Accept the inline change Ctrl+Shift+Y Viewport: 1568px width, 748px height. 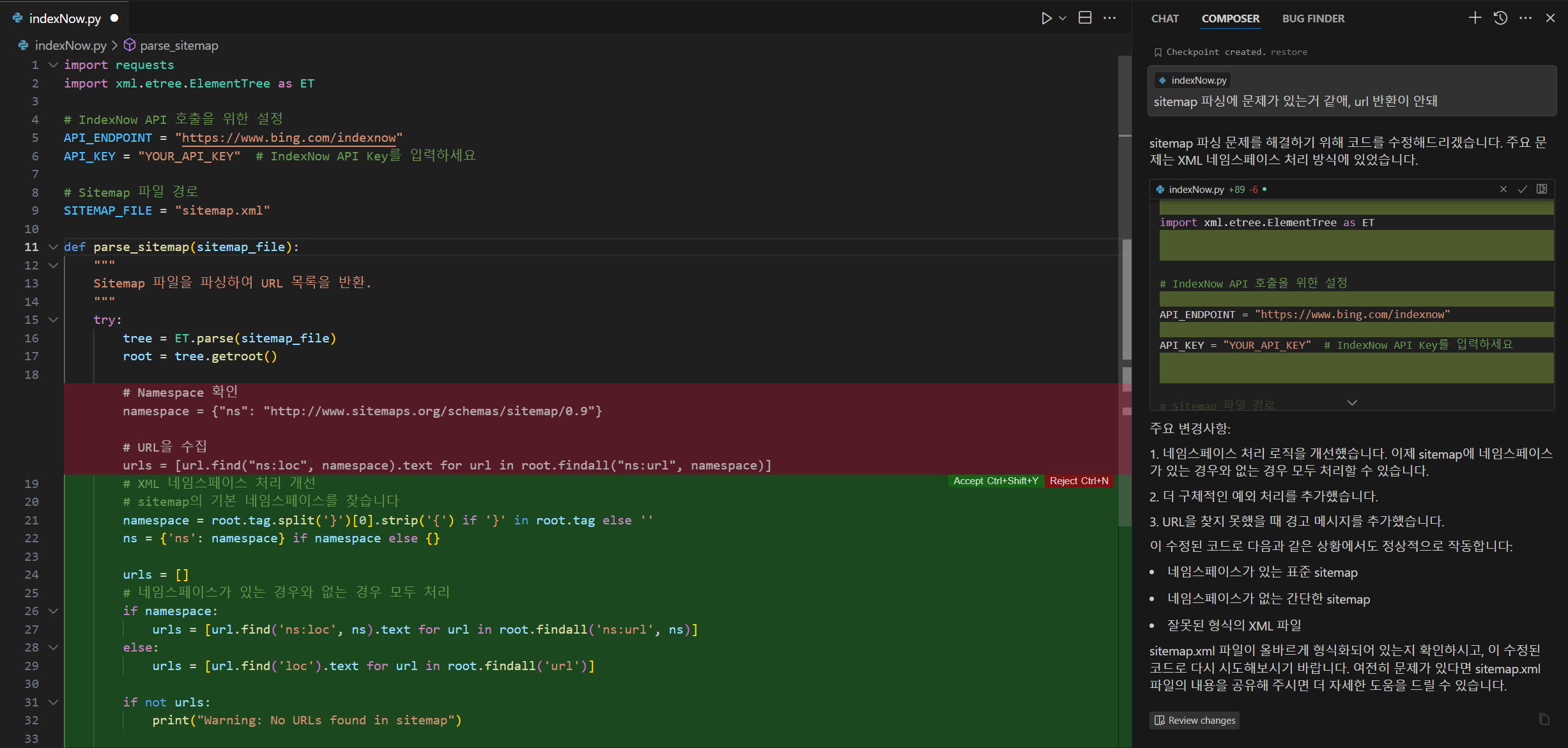coord(995,481)
